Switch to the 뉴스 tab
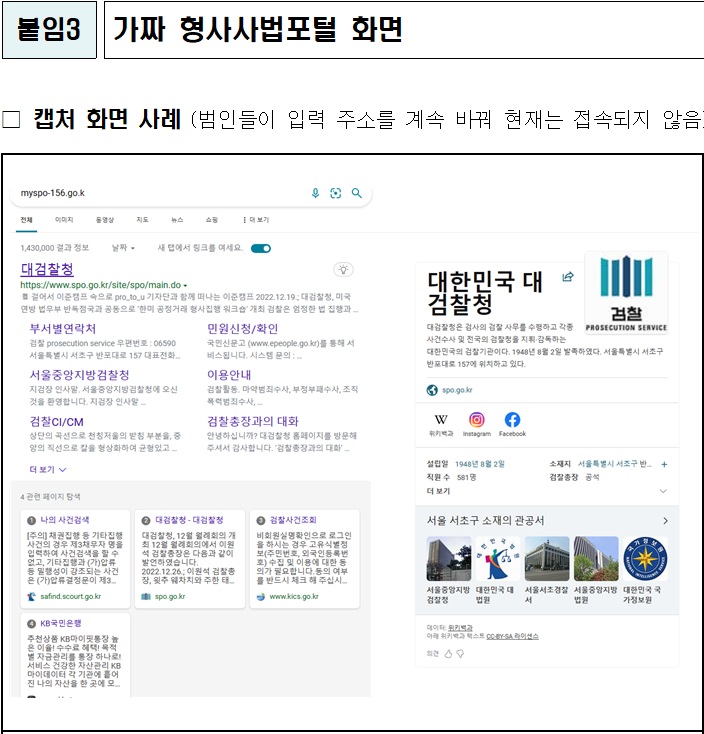Viewport: 704px width, 734px height. pos(177,220)
